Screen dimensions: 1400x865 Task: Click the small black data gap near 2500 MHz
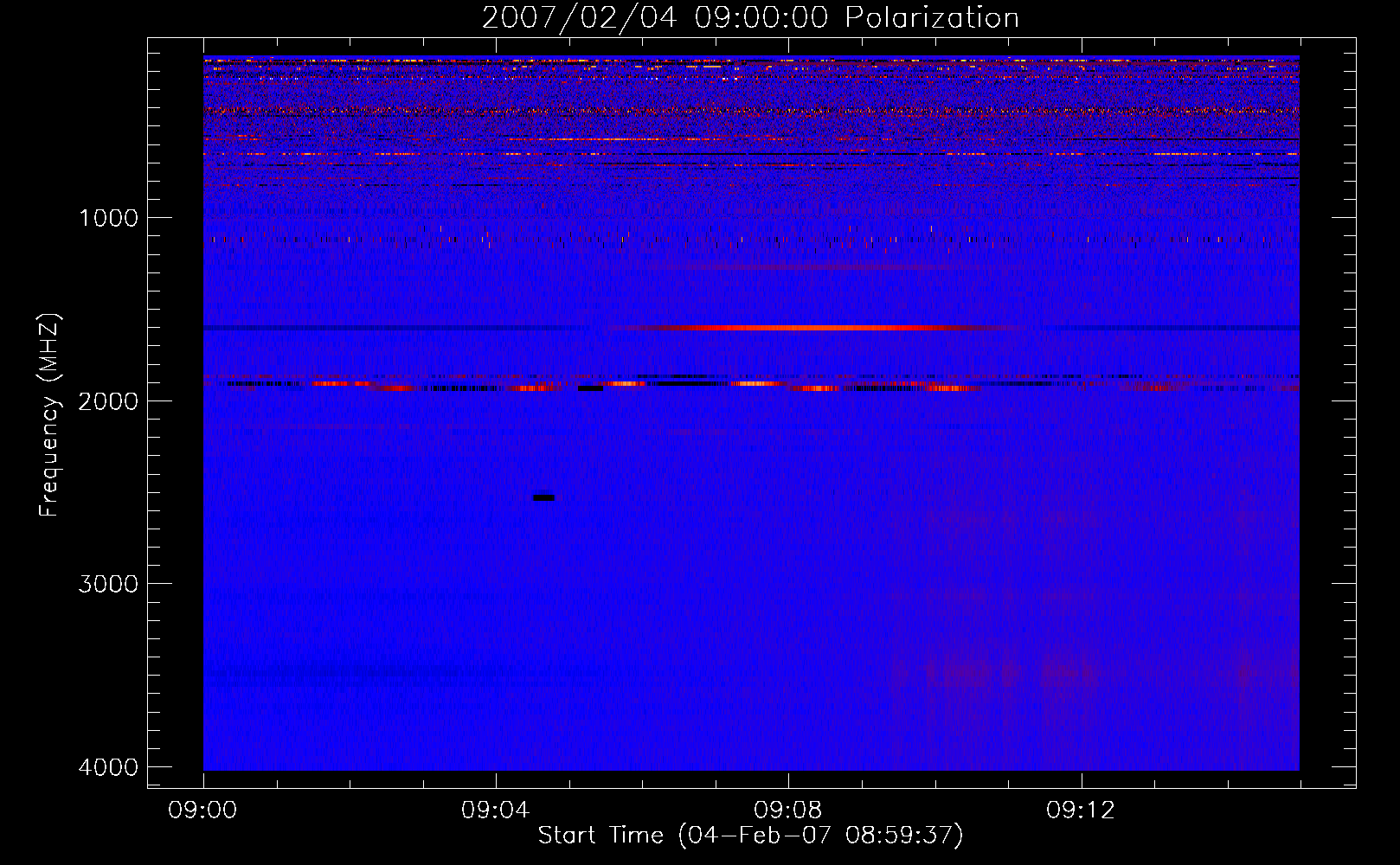pyautogui.click(x=543, y=497)
